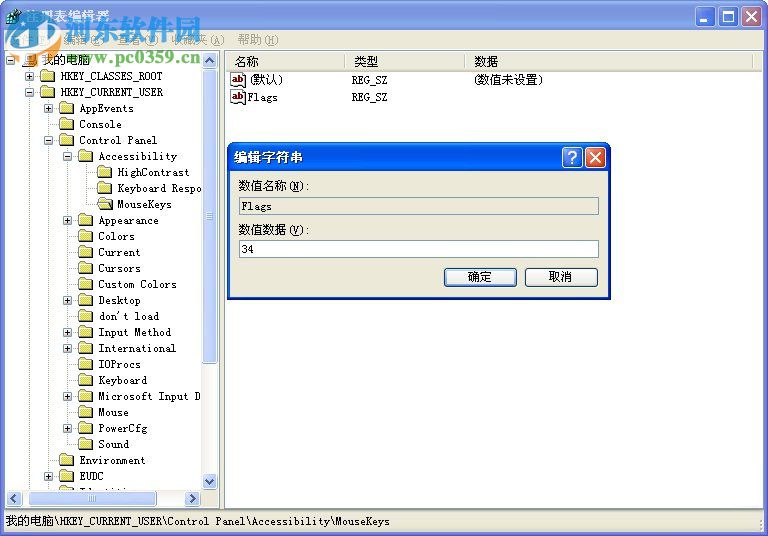Expand the Microsoft Input D node
This screenshot has width=768, height=536.
[68, 396]
